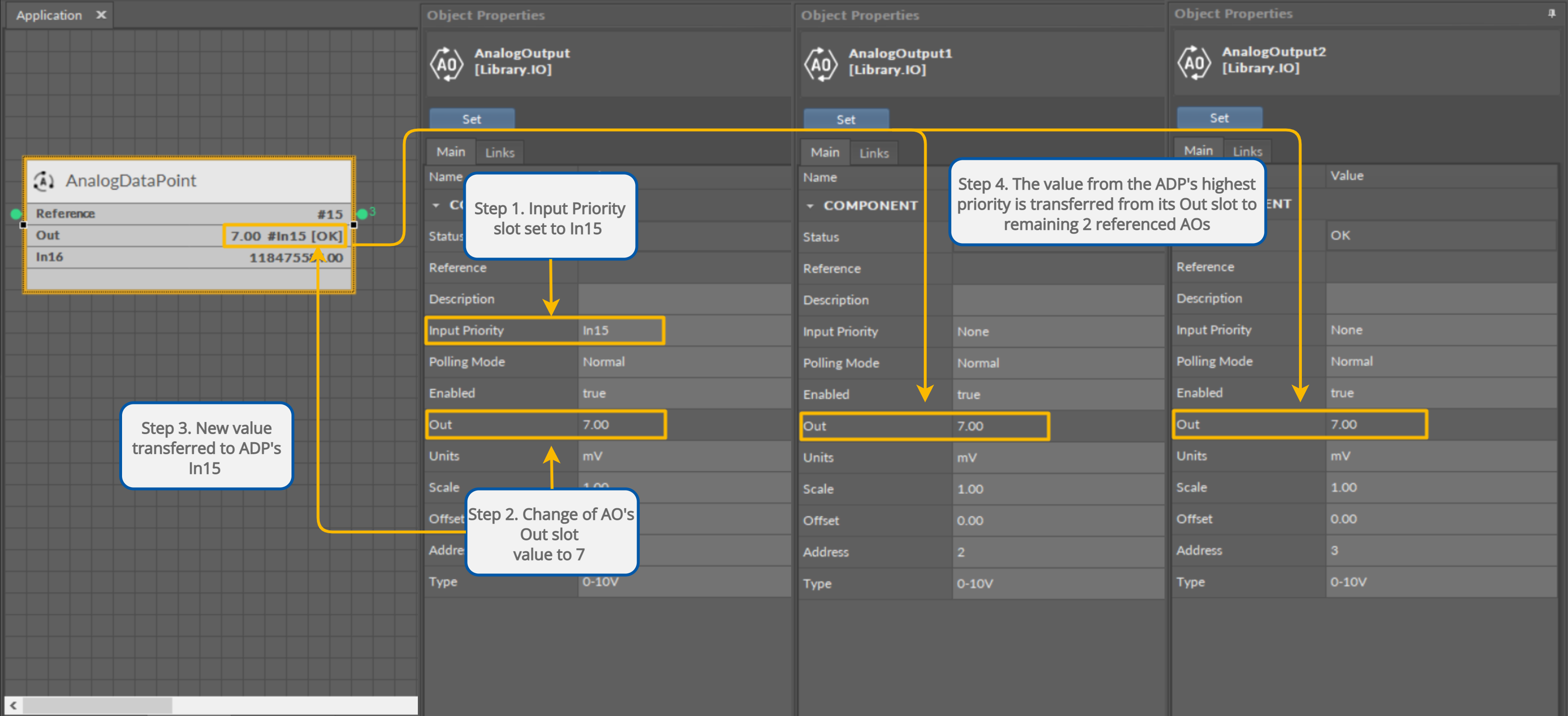Click the right green Reference output dot

pyautogui.click(x=363, y=214)
